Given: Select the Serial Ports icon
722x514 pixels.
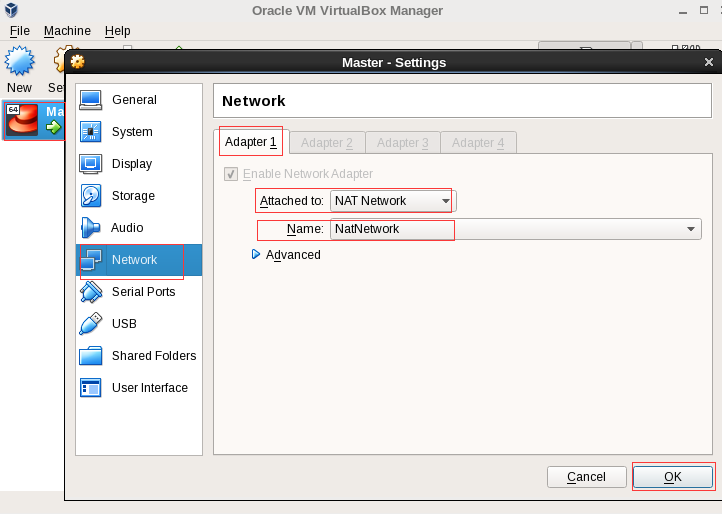Looking at the screenshot, I should click(91, 292).
